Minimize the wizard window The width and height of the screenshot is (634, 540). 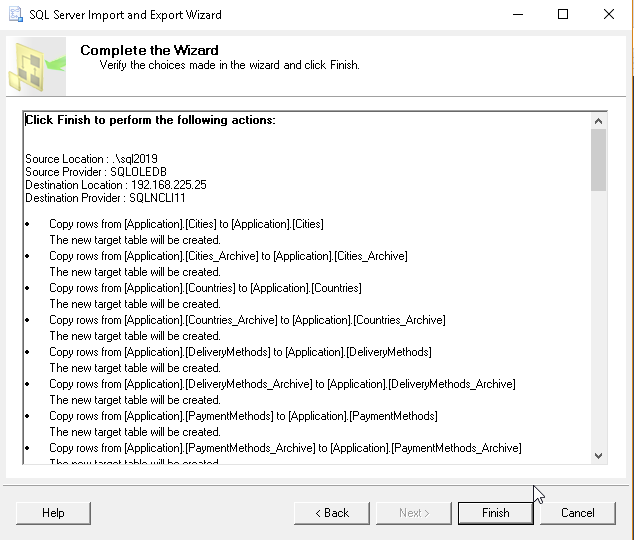tap(517, 15)
